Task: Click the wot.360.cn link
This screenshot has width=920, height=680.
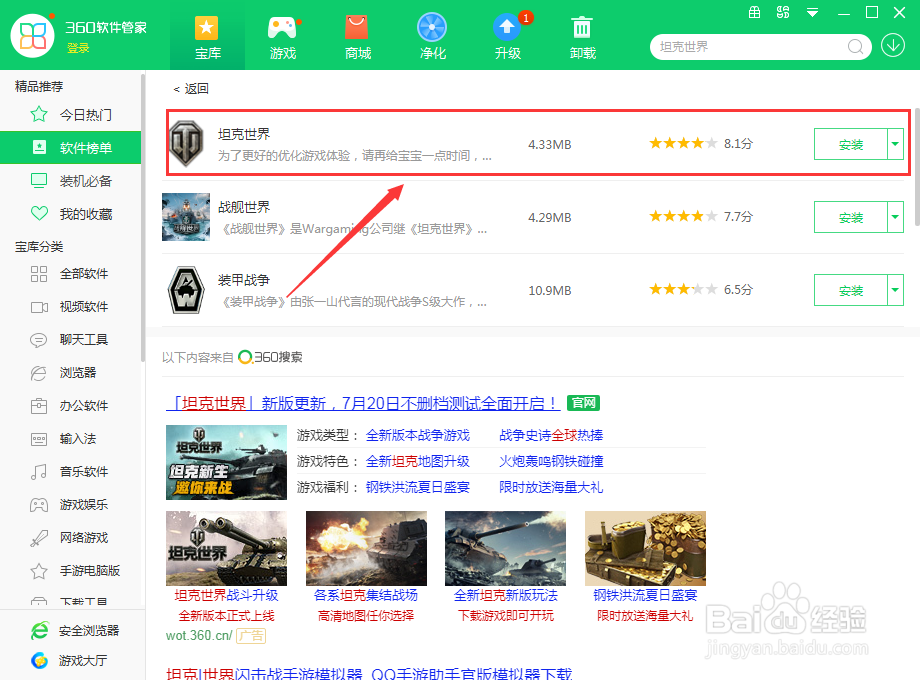Action: [199, 635]
